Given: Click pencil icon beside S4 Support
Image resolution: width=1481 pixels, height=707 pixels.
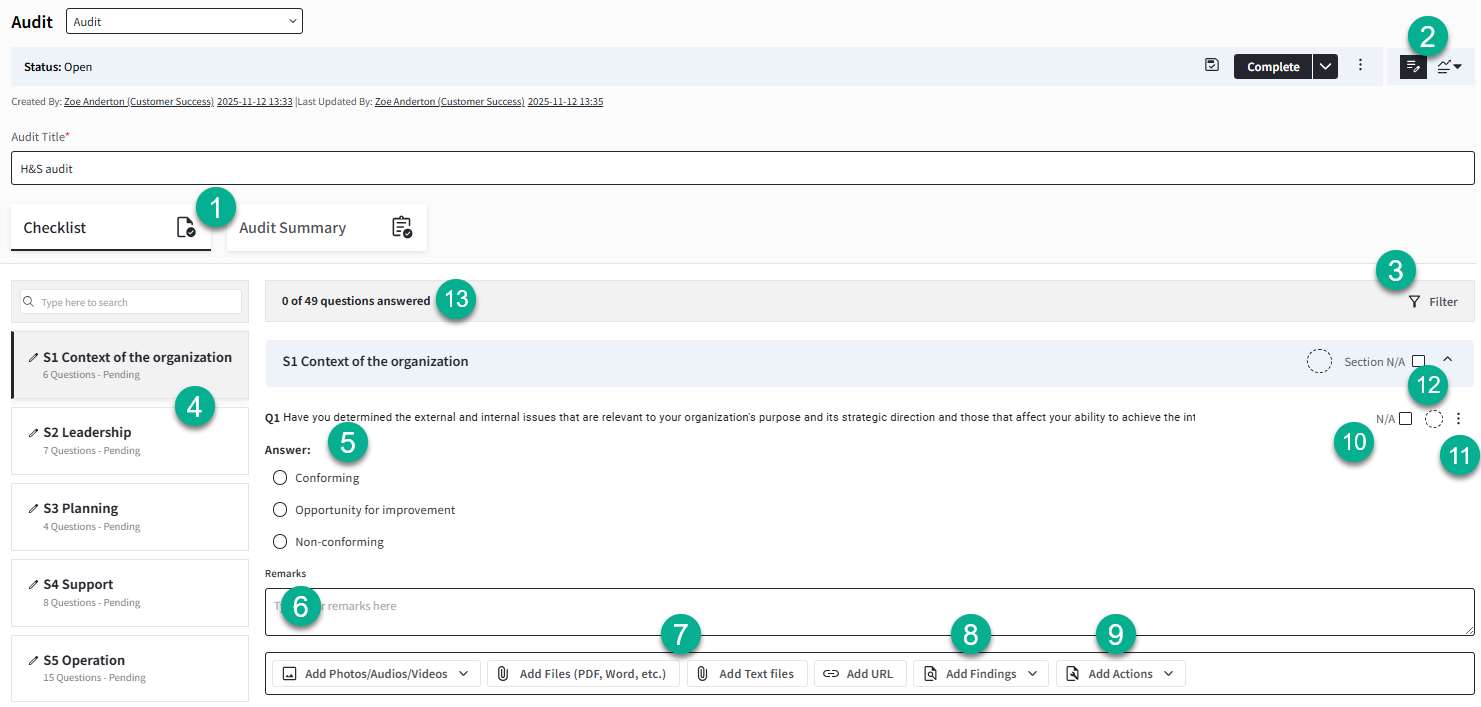Looking at the screenshot, I should [34, 585].
